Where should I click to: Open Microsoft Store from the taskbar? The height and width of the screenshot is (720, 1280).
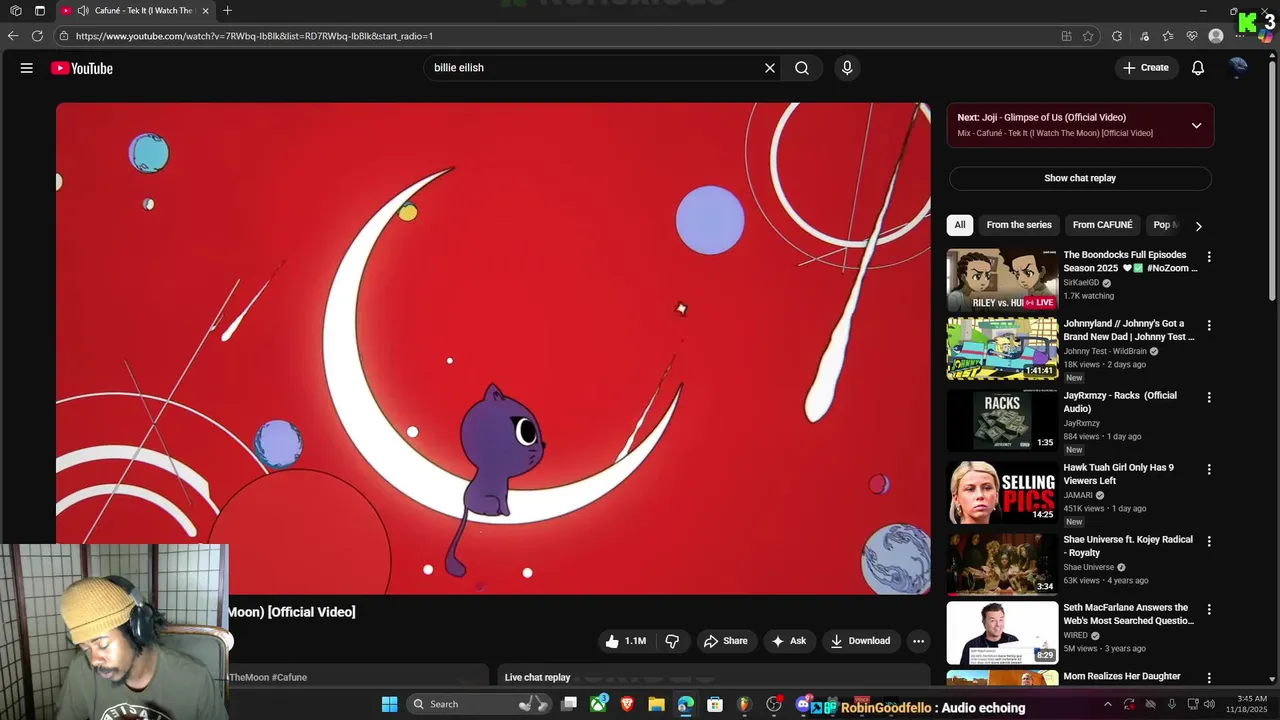click(715, 704)
